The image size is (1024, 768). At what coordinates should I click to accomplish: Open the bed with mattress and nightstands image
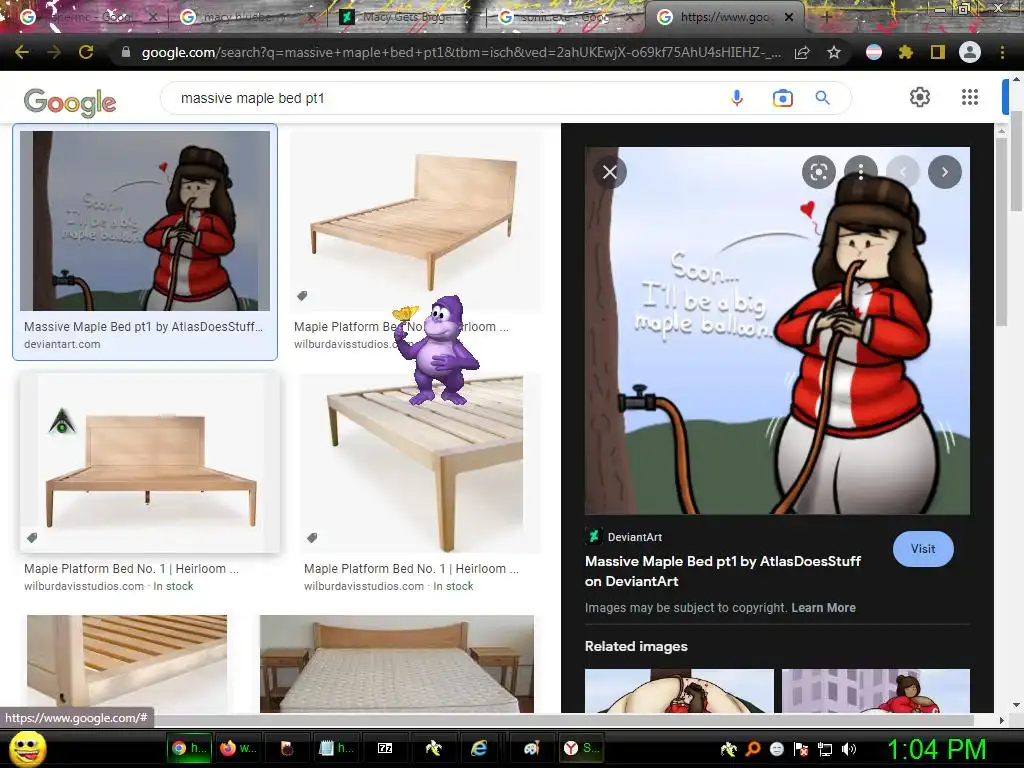397,664
